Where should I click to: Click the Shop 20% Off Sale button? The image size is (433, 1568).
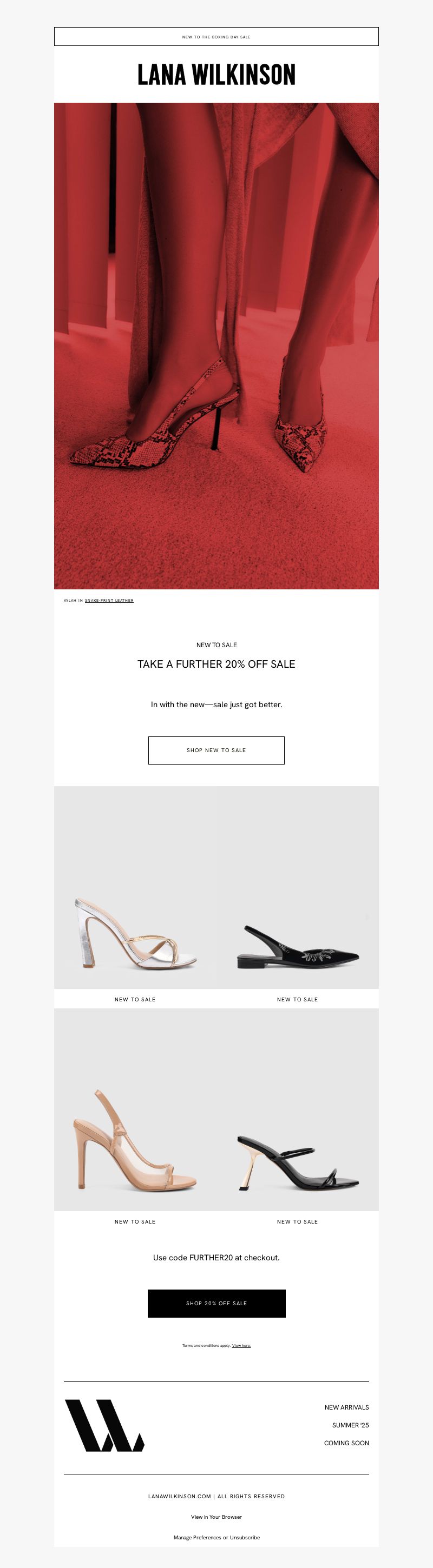point(216,1303)
